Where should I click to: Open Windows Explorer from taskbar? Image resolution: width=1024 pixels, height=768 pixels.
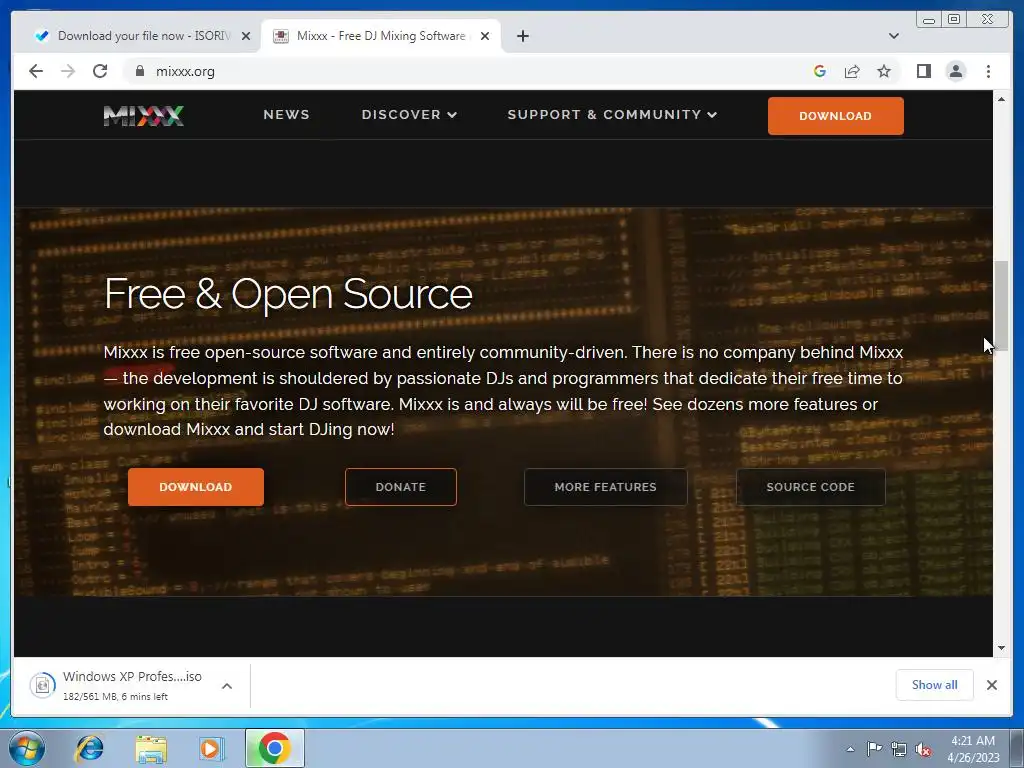coord(151,748)
